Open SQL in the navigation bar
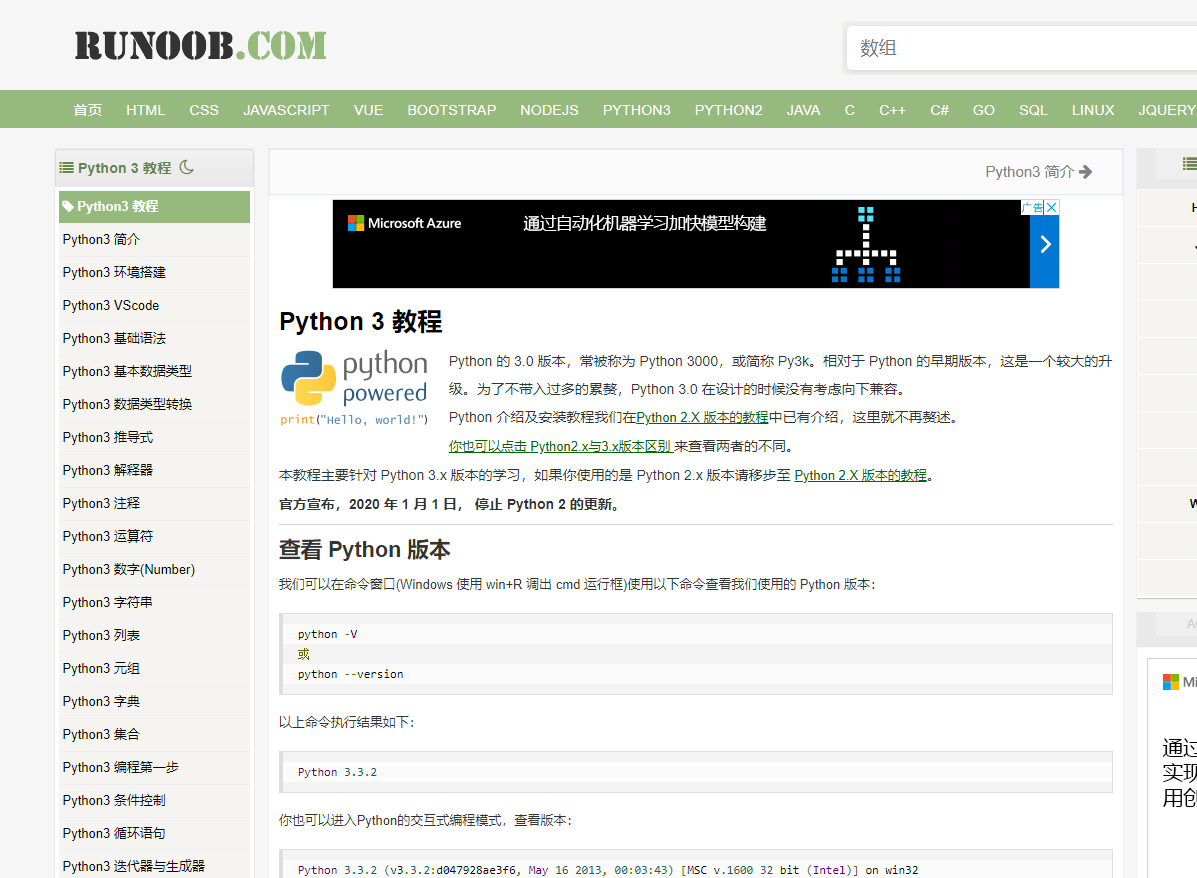The height and width of the screenshot is (878, 1197). 1033,110
